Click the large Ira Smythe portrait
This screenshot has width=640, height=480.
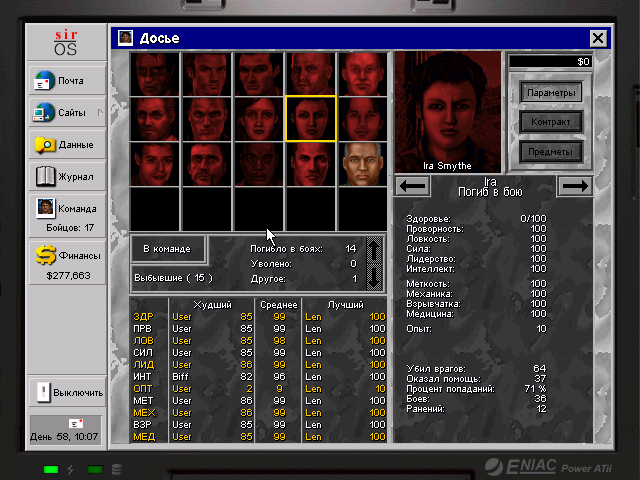coord(448,111)
